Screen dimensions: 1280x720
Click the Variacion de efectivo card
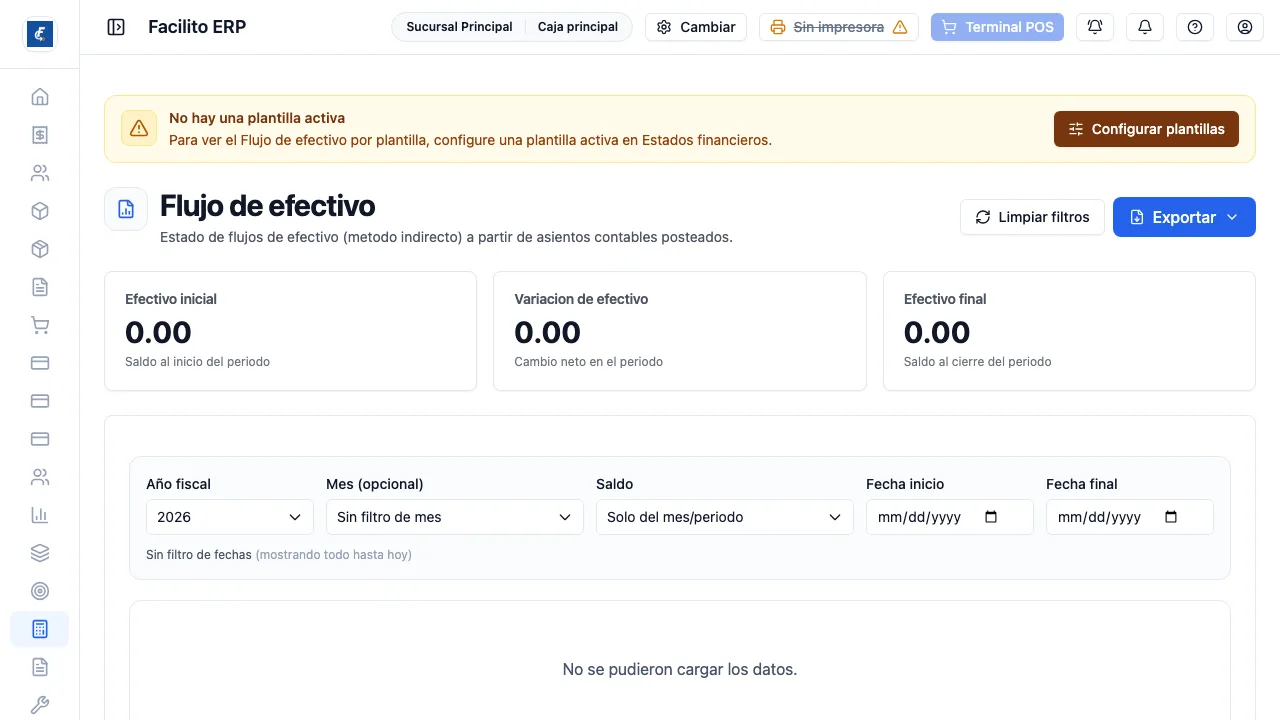click(680, 331)
